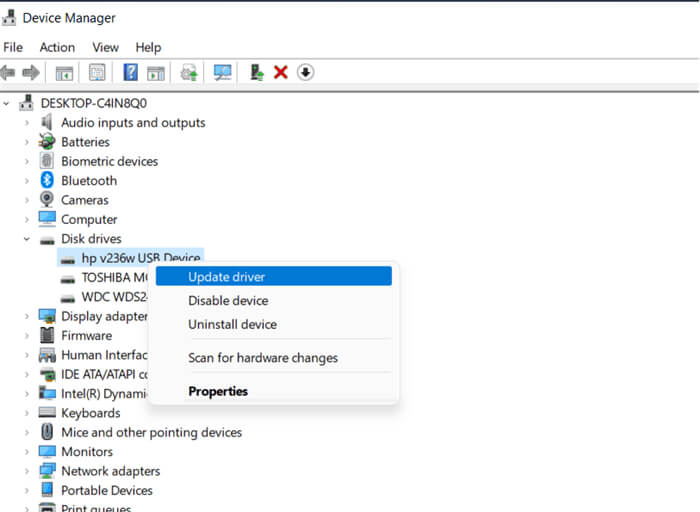The width and height of the screenshot is (700, 512).
Task: Open the Help menu
Action: (x=148, y=47)
